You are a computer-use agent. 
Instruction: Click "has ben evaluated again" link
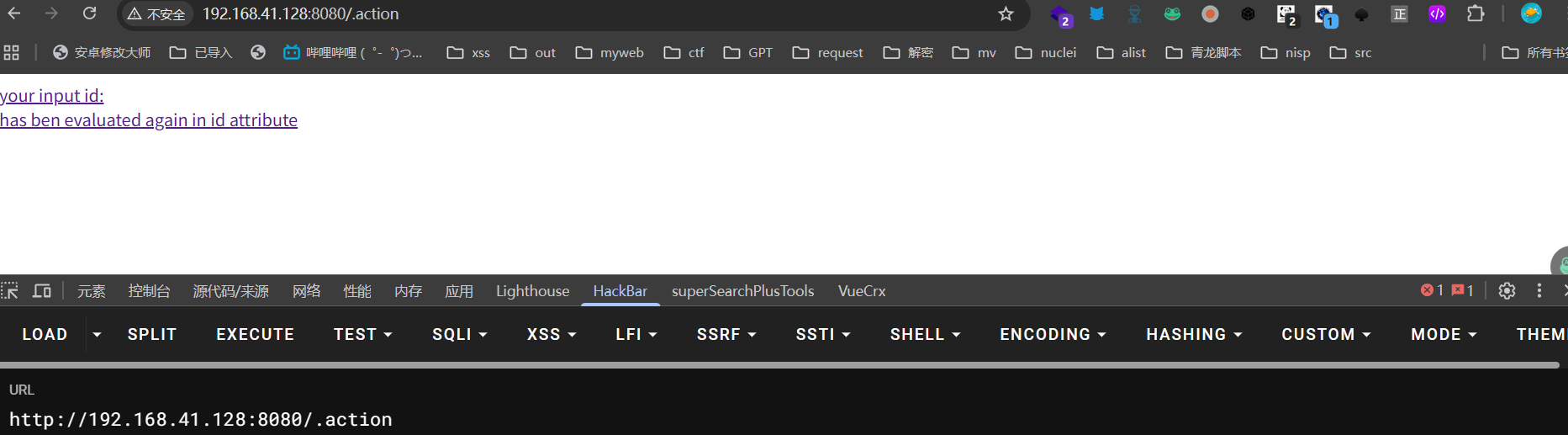(149, 120)
